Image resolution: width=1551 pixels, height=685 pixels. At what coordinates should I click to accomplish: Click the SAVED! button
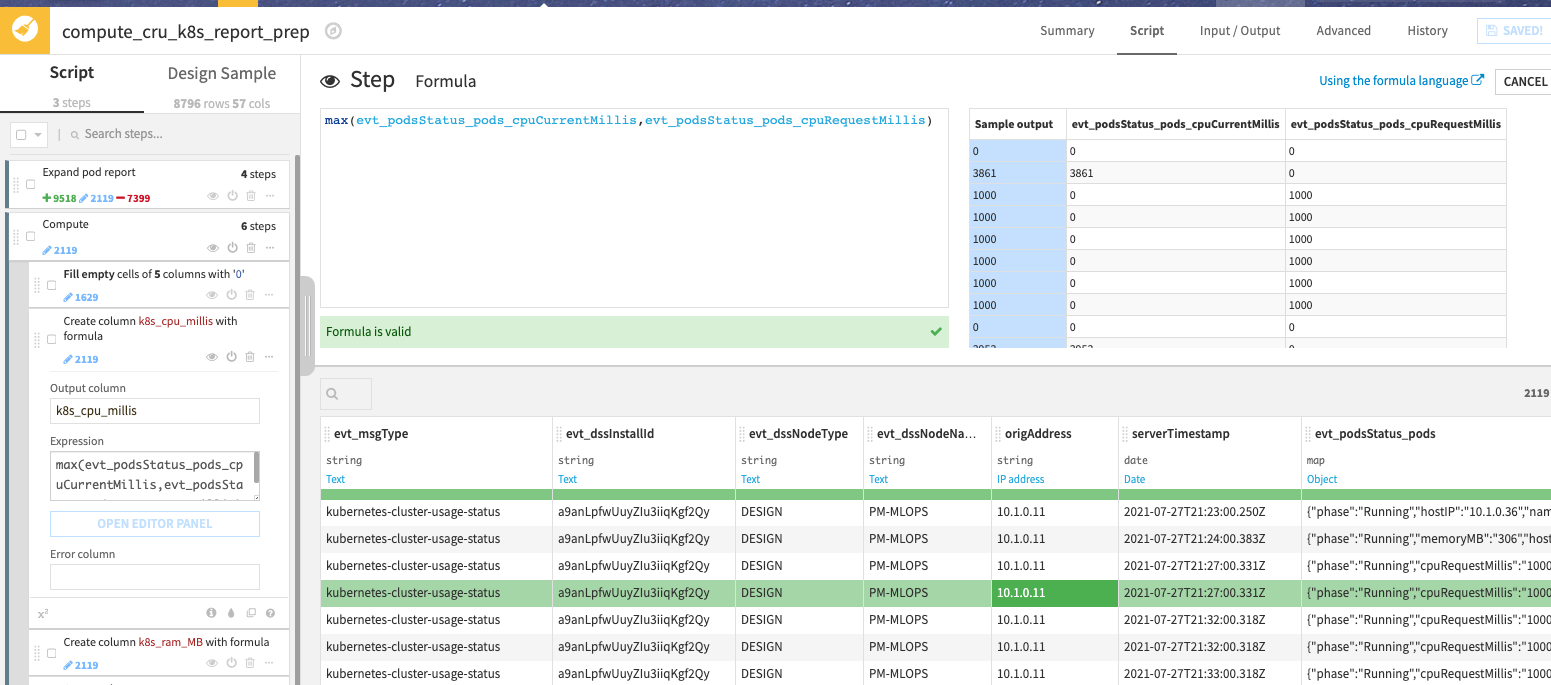click(1514, 31)
